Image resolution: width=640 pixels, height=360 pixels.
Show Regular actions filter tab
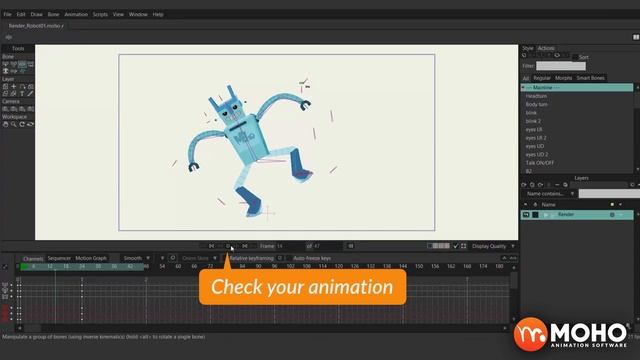542,78
